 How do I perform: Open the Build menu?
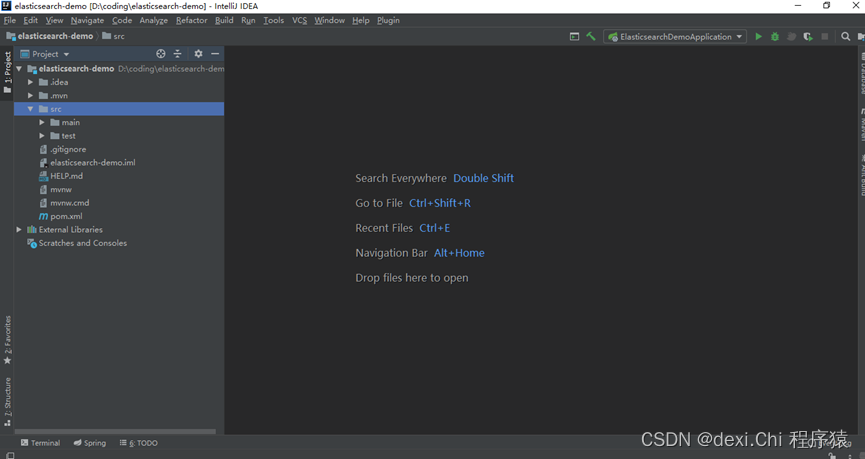click(x=224, y=20)
